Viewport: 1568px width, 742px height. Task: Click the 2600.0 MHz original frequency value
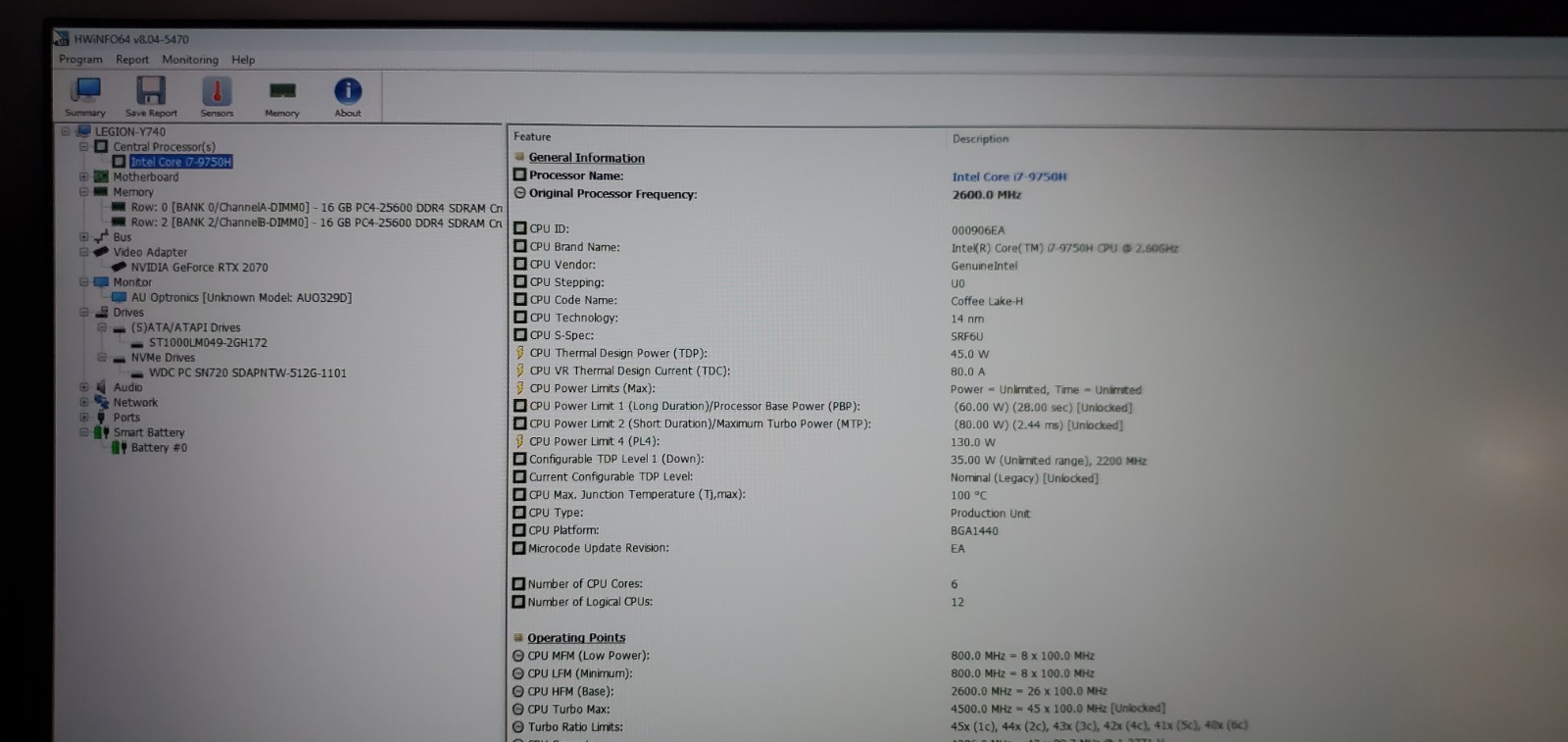(x=986, y=195)
